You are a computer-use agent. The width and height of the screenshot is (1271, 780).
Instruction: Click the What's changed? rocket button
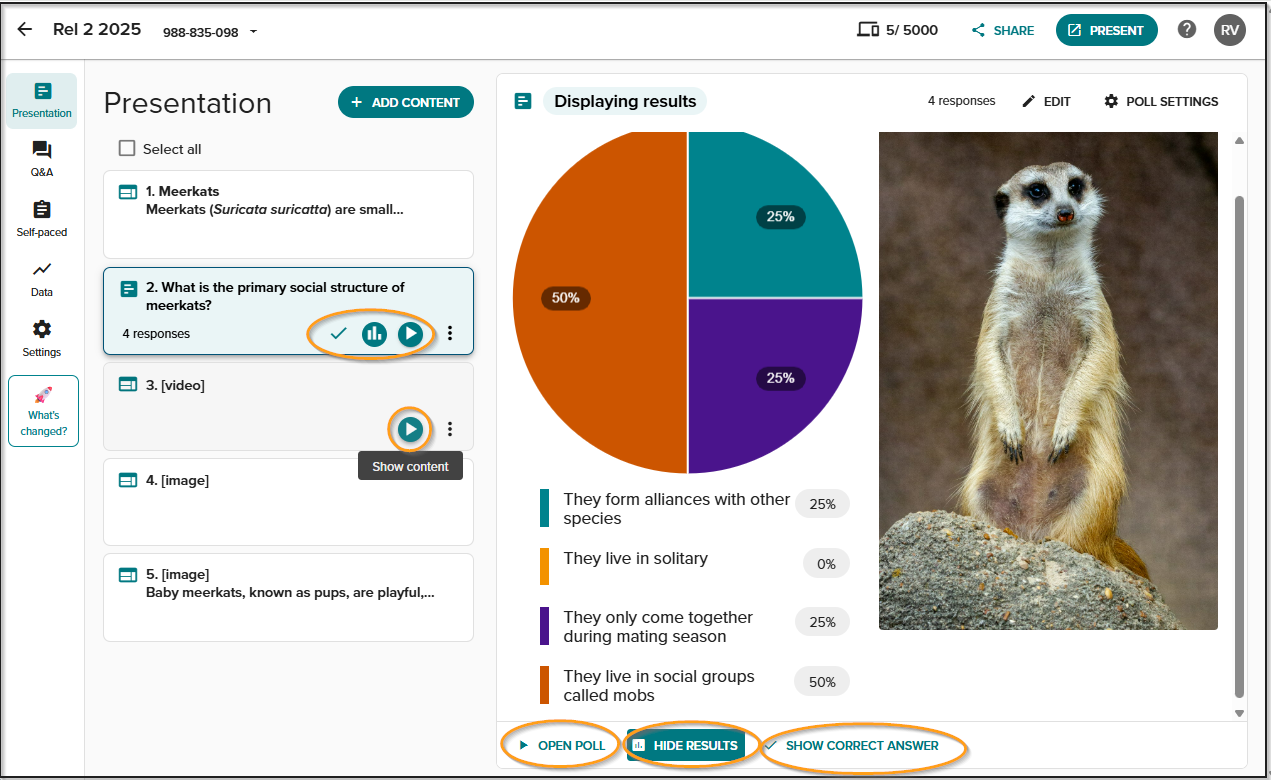click(43, 411)
